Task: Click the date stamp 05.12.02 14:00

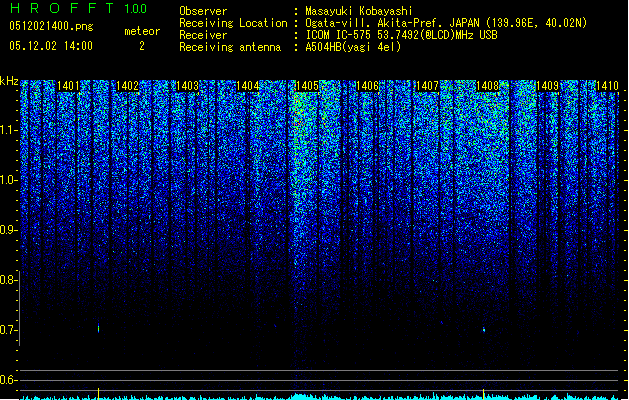Action: (x=51, y=46)
